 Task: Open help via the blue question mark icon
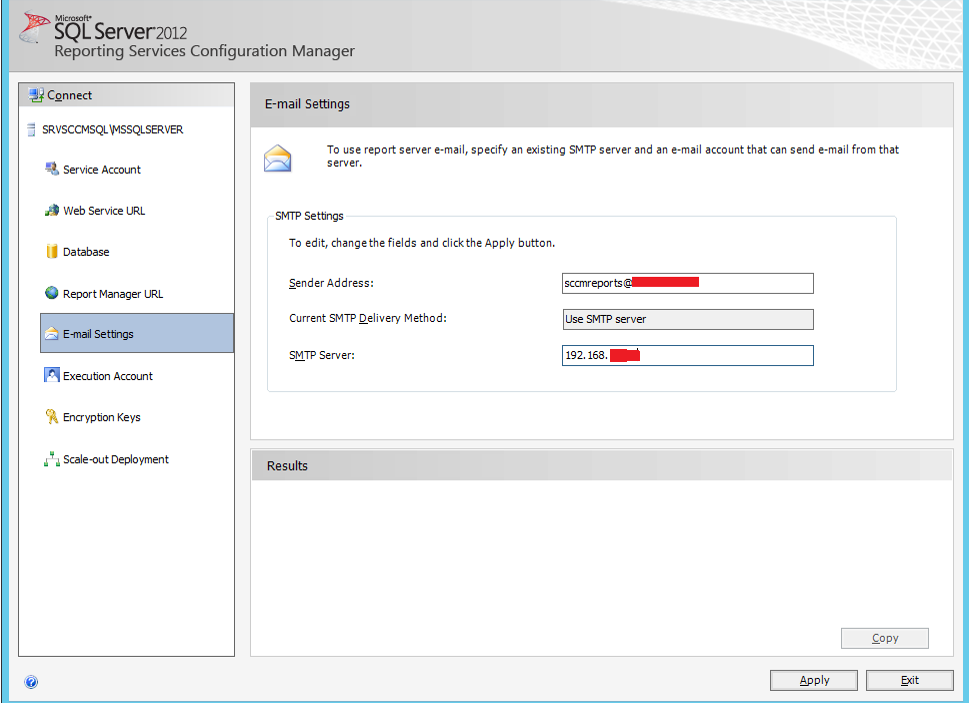click(x=31, y=682)
